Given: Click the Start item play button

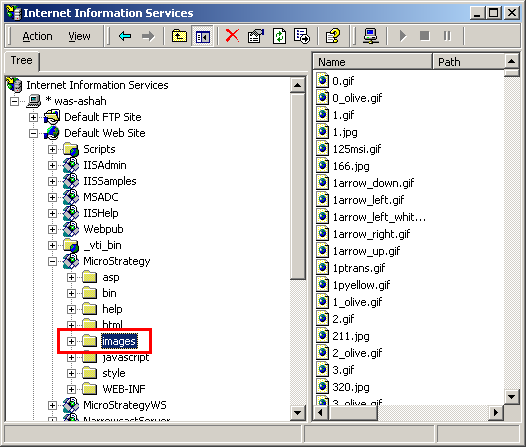Looking at the screenshot, I should coord(403,36).
